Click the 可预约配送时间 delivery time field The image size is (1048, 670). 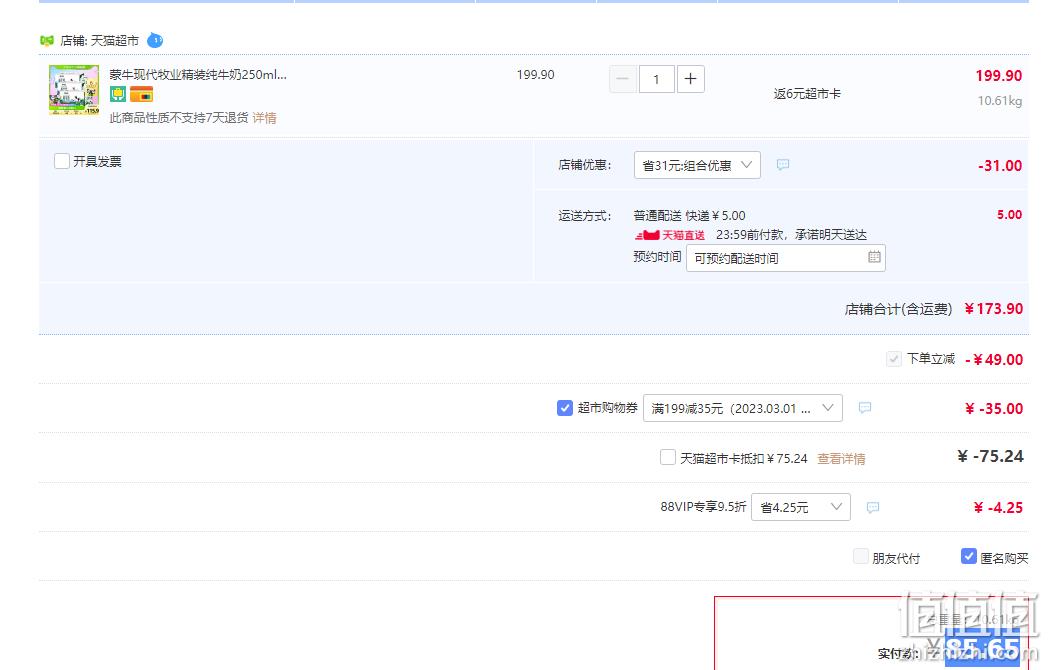[x=786, y=258]
